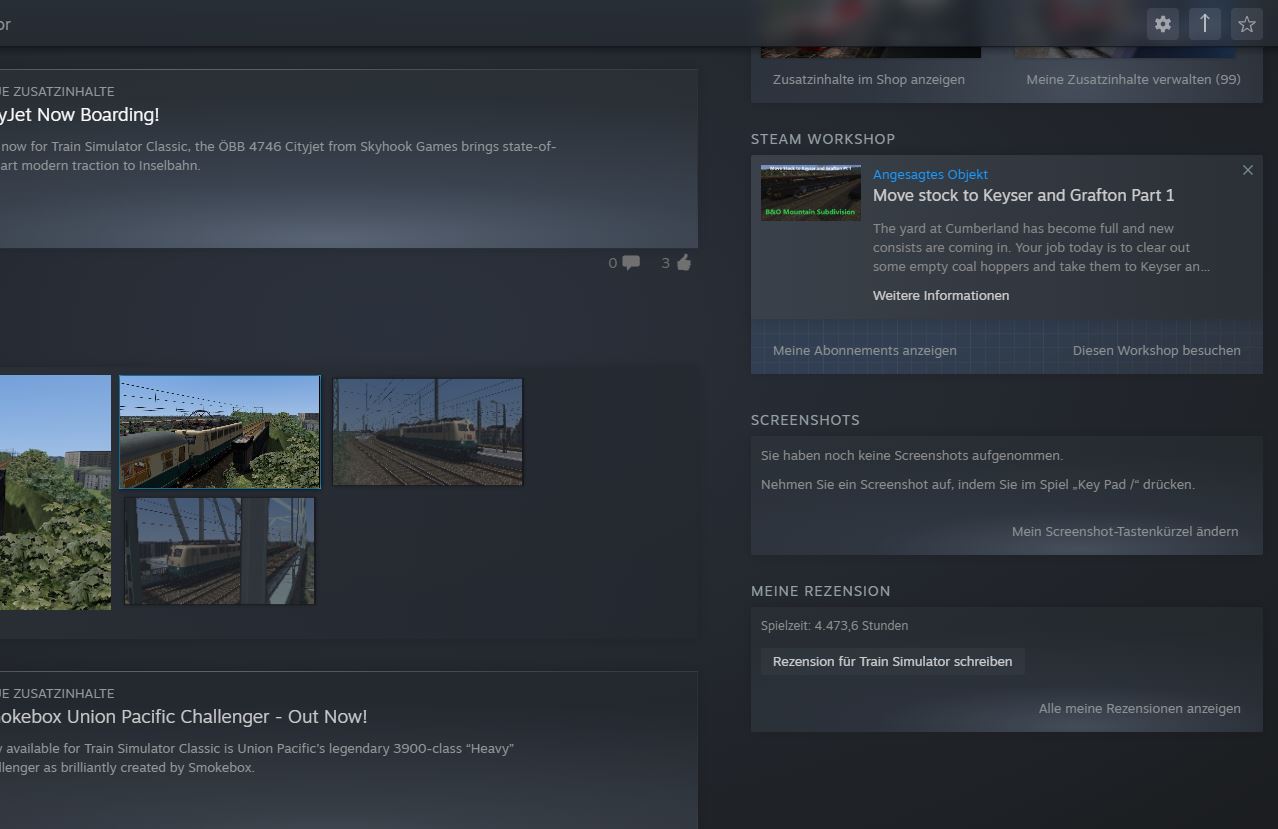Dismiss the workshop featured item card
Screen dimensions: 1278x829
pos(1247,170)
